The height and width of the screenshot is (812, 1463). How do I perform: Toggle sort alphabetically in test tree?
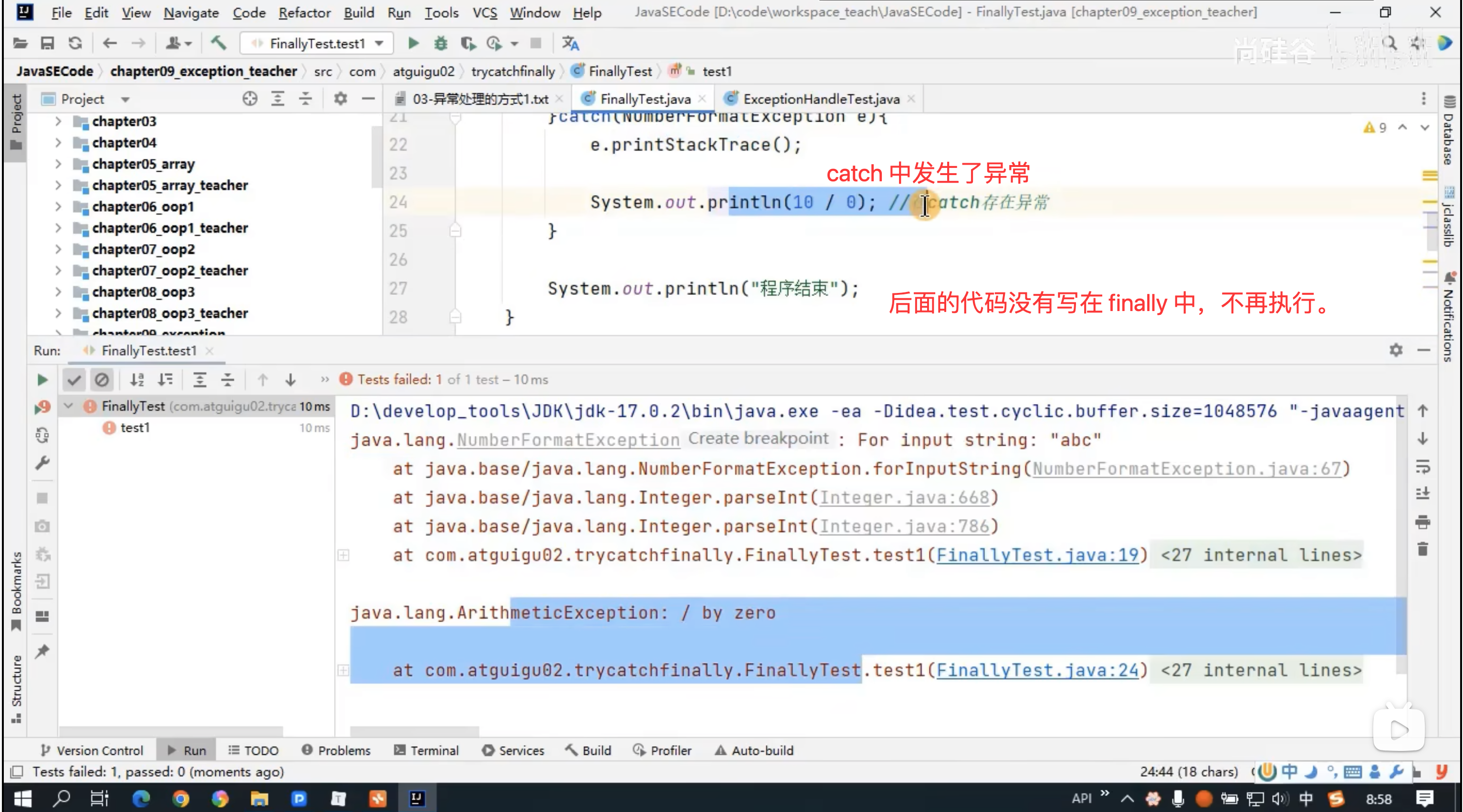tap(136, 380)
